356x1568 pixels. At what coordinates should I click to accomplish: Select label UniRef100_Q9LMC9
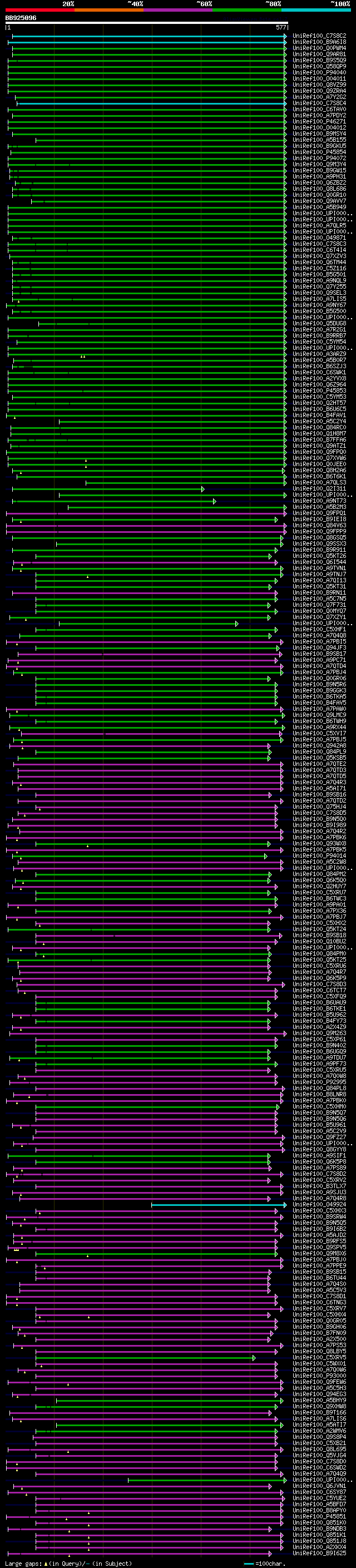tap(319, 715)
